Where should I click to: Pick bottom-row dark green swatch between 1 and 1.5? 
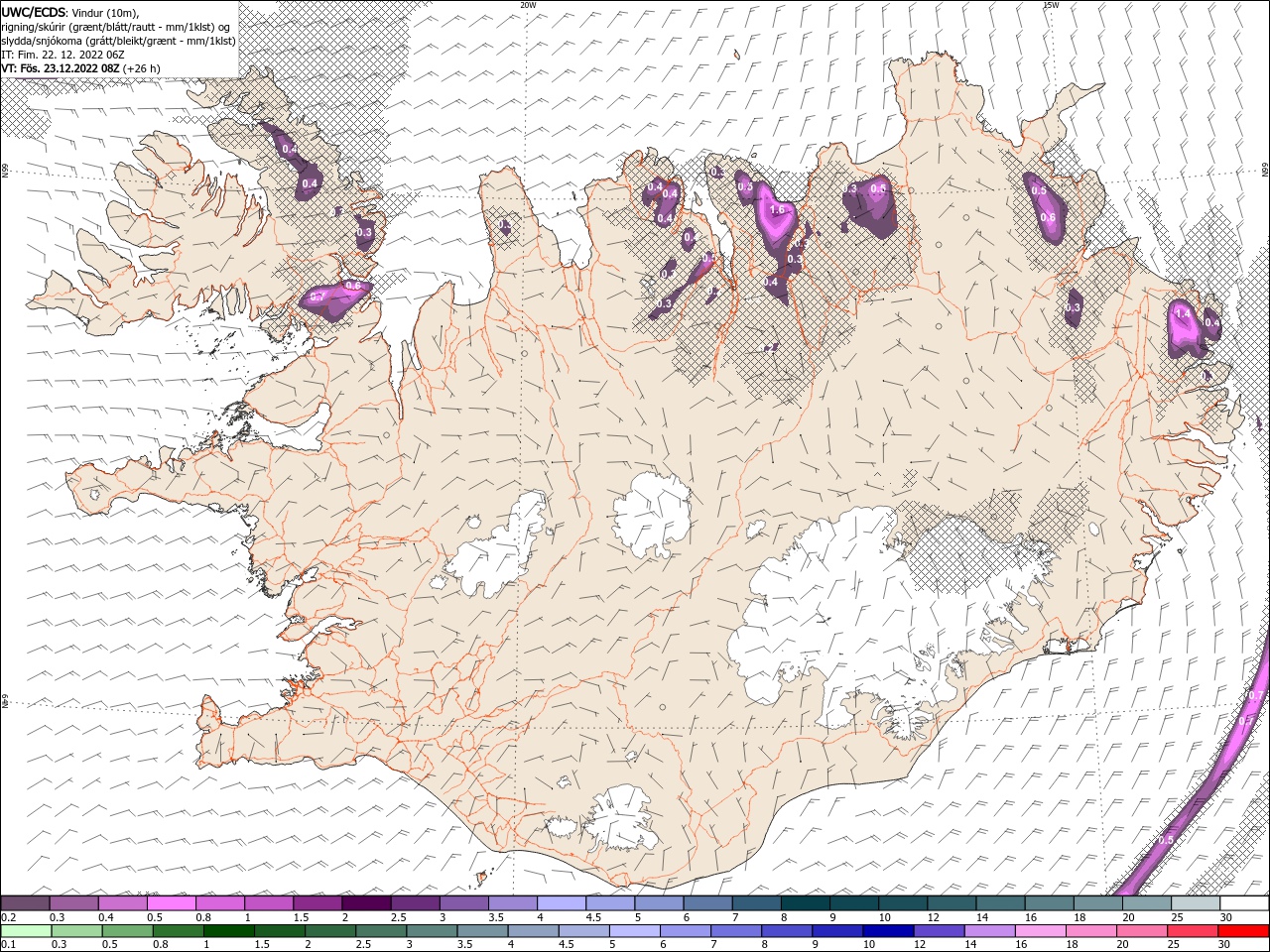click(x=228, y=931)
